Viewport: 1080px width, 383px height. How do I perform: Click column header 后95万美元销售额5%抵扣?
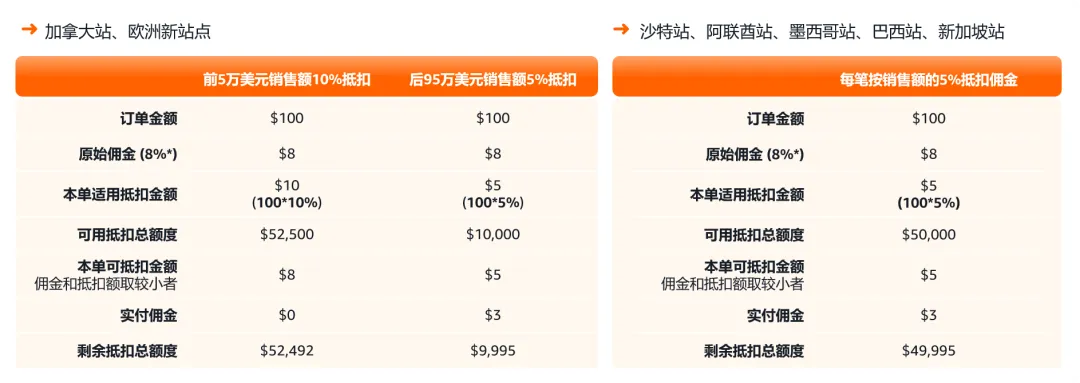pos(493,80)
